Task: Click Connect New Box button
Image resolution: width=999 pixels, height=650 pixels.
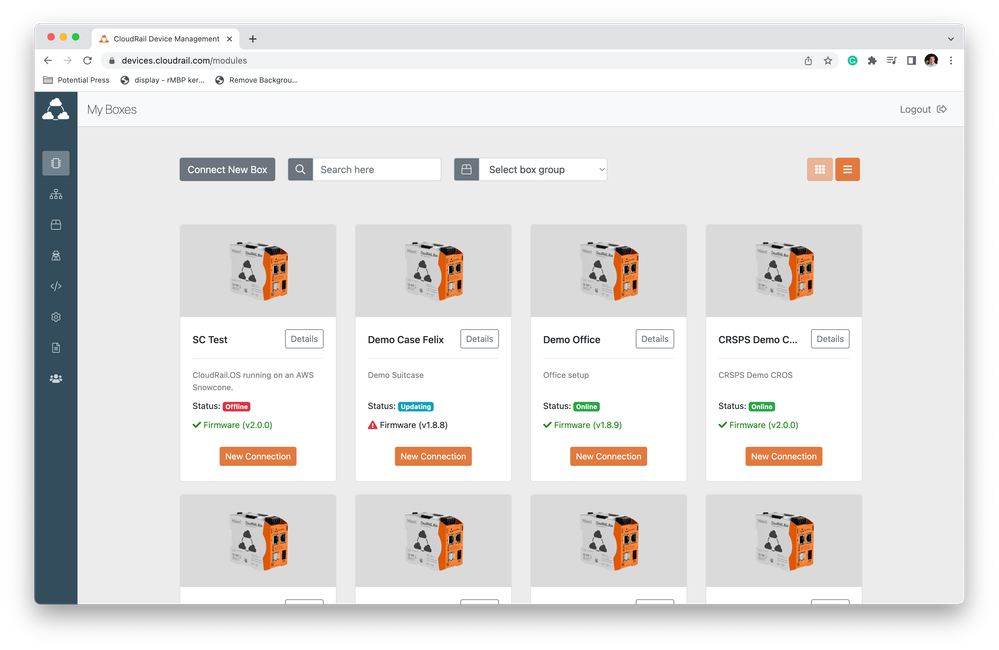Action: tap(227, 170)
